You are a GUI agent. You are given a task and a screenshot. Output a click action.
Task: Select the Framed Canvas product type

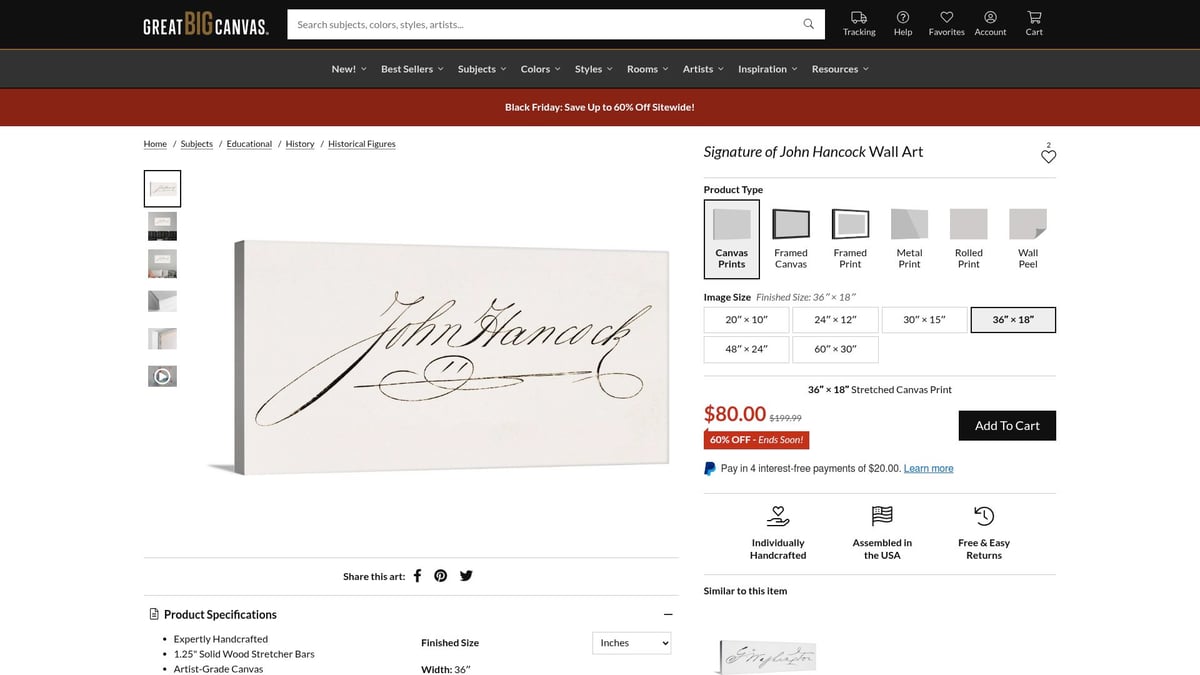[x=791, y=239]
